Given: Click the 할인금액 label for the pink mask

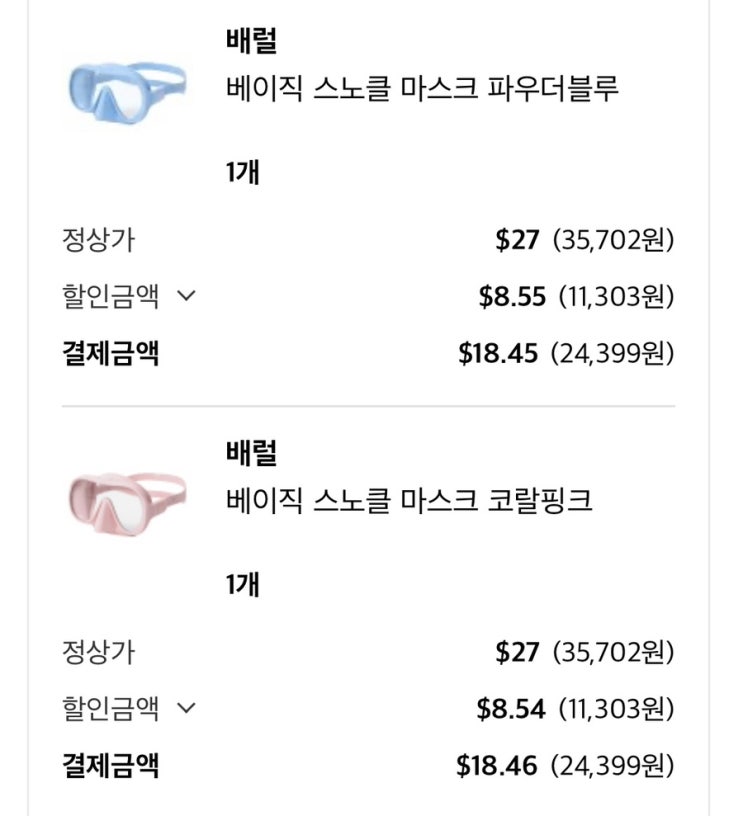Looking at the screenshot, I should (110, 709).
